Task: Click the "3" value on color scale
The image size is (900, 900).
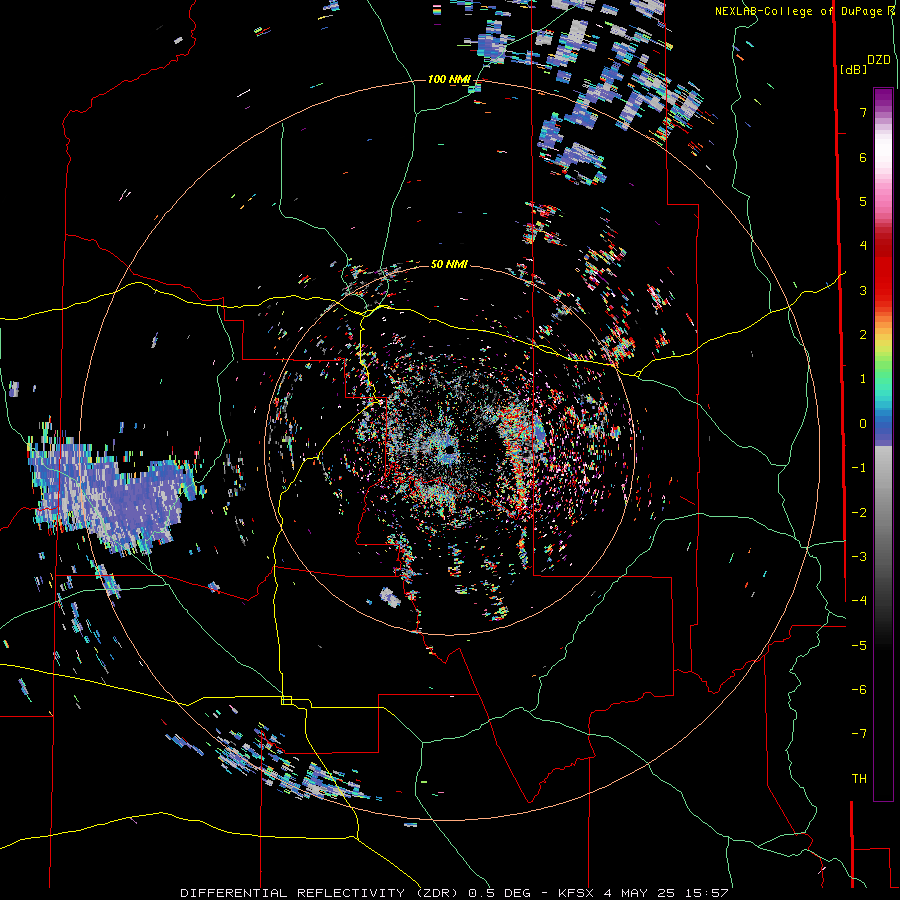Action: (863, 290)
